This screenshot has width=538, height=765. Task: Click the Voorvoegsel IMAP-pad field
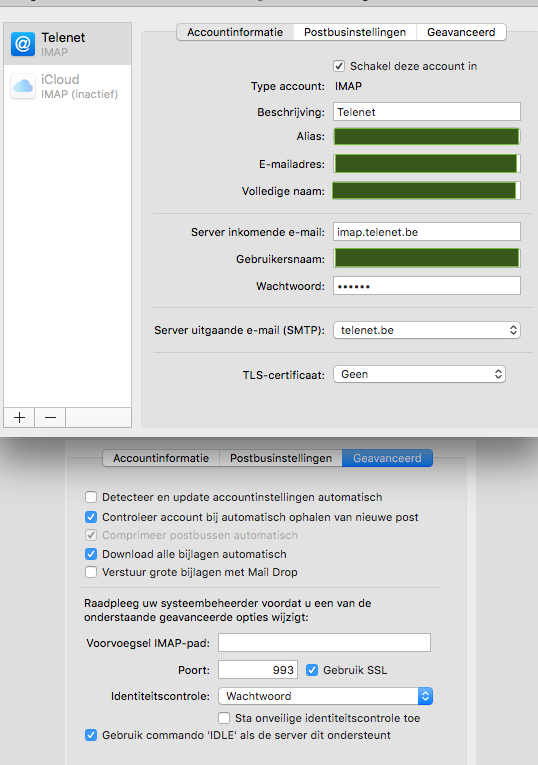(x=324, y=643)
